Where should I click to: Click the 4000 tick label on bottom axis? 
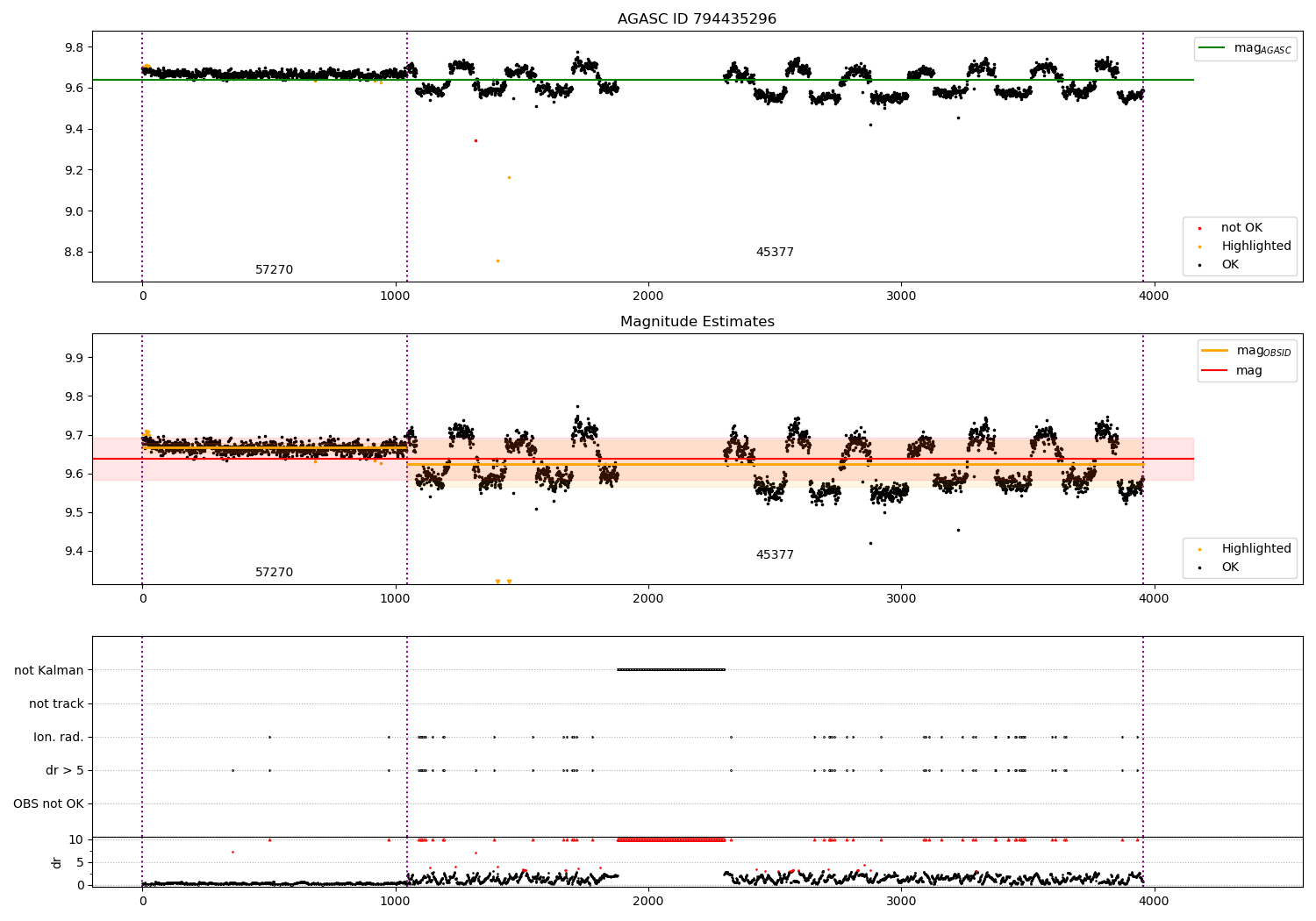click(x=1154, y=900)
